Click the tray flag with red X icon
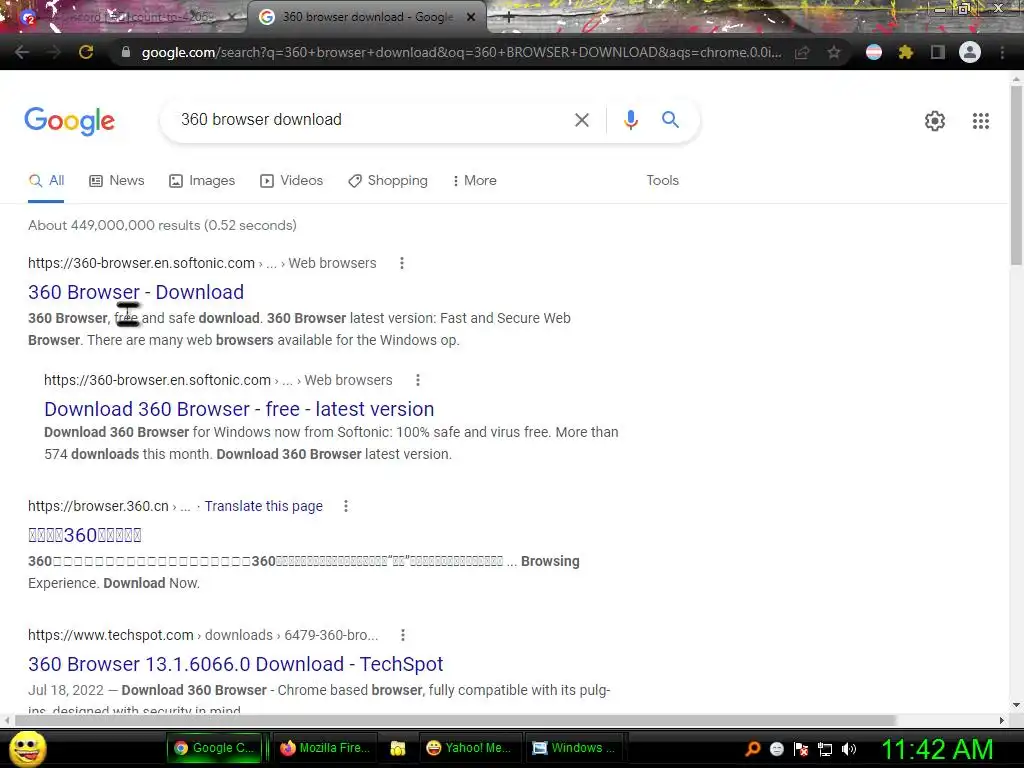 801,750
